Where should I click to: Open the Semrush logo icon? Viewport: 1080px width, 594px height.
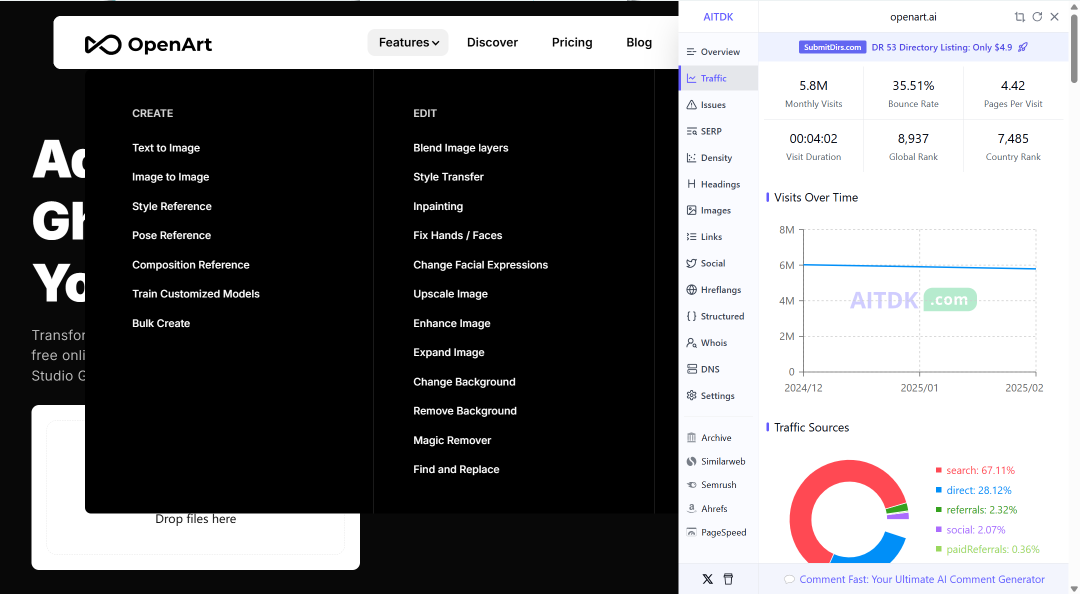pos(691,485)
